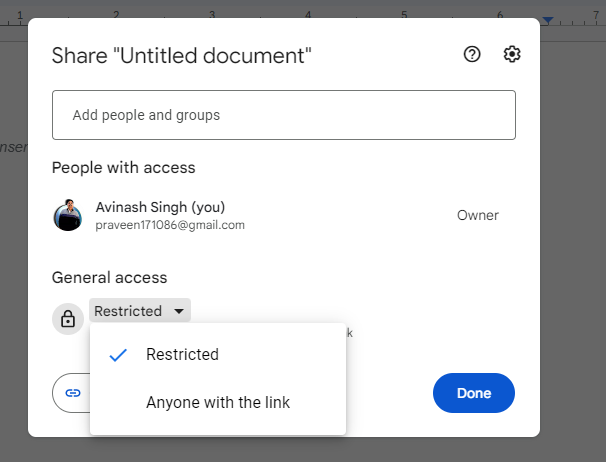Click the Done button
The image size is (606, 462).
[474, 393]
